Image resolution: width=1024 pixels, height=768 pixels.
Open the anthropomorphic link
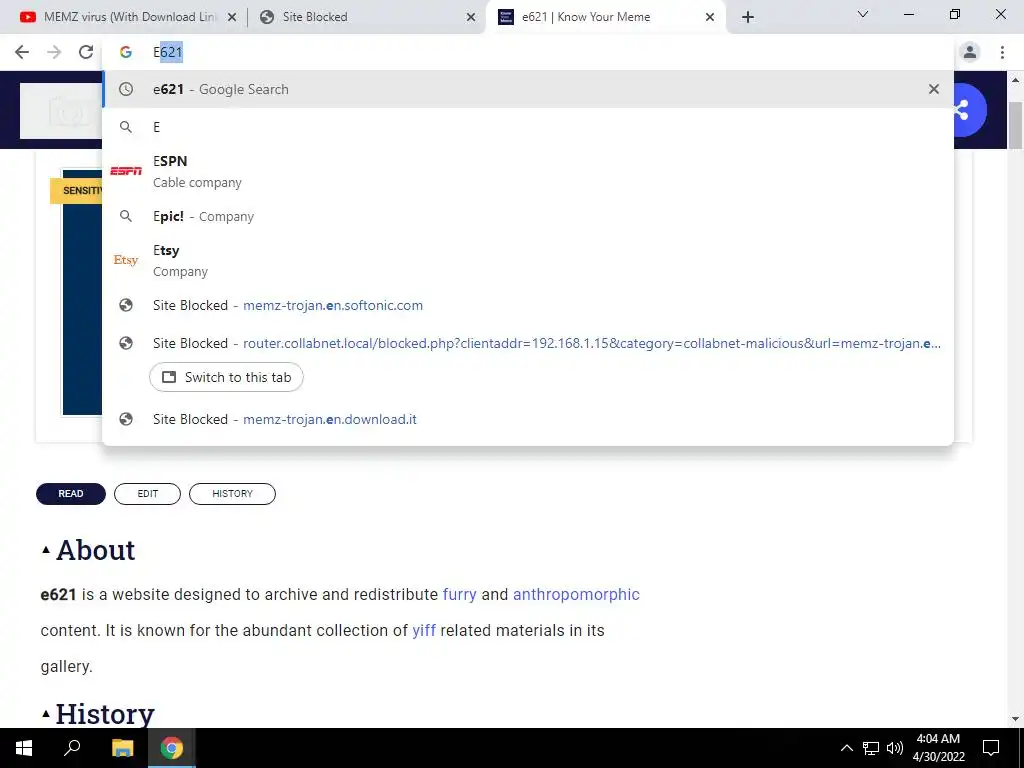point(576,594)
